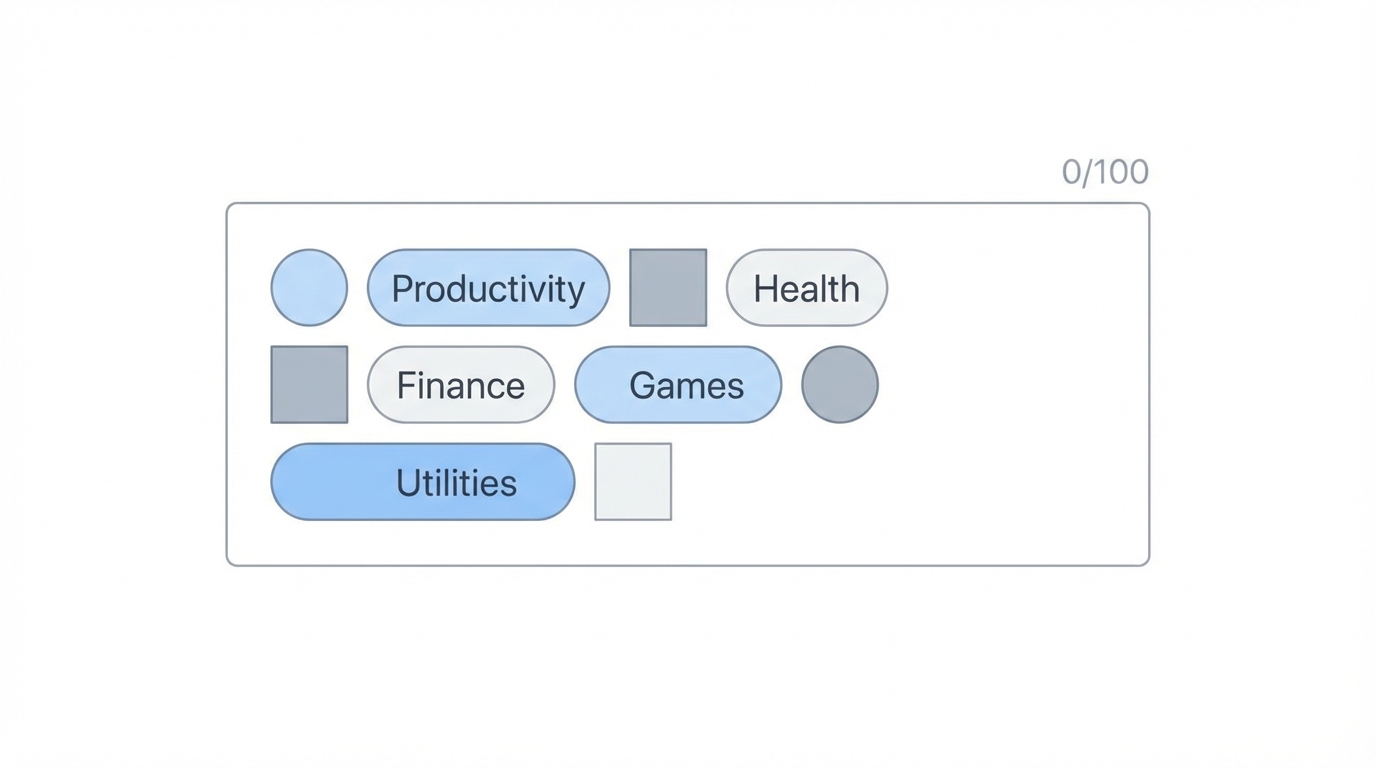Toggle the Games category selection
Viewport: 1376px width, 768px height.
(x=677, y=385)
